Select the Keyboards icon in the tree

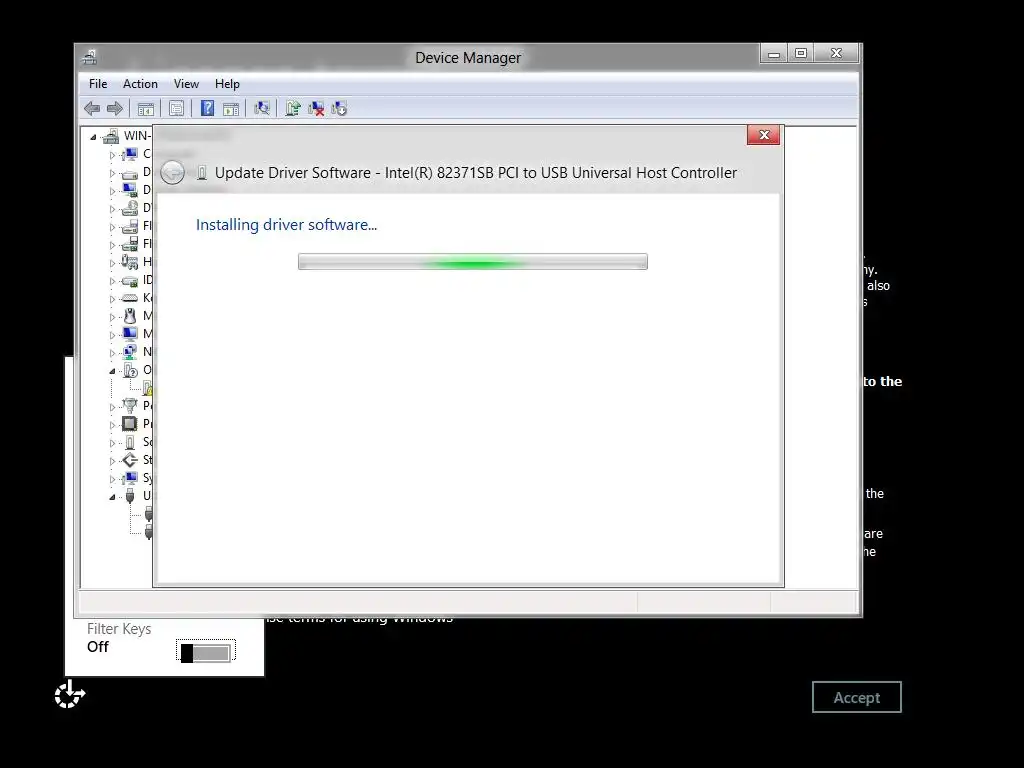[130, 298]
